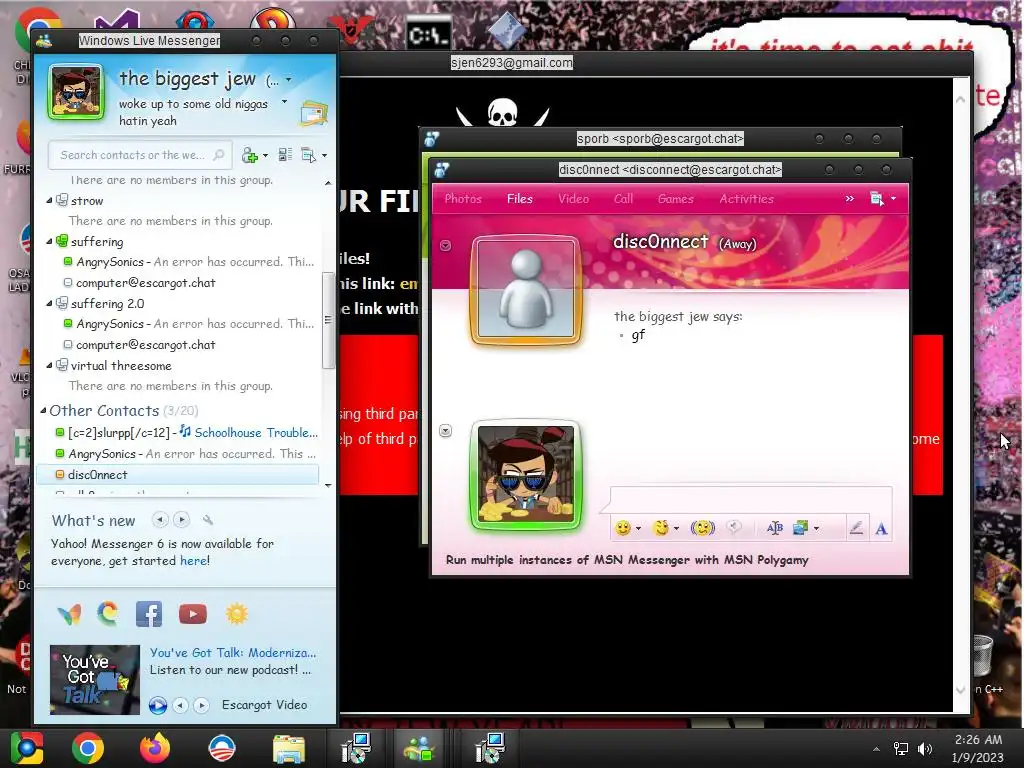The height and width of the screenshot is (768, 1024).
Task: Show more chat toolbar items chevron
Action: point(849,199)
